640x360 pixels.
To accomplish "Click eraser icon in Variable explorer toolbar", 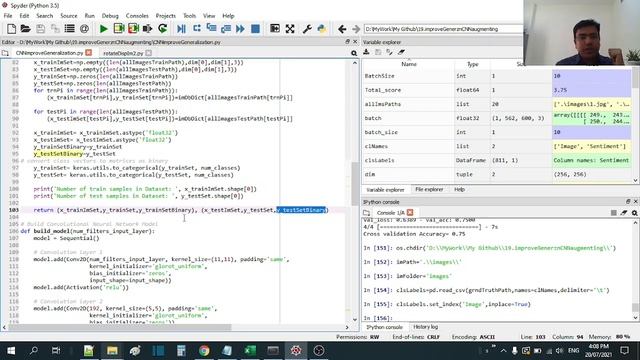I will (x=401, y=52).
